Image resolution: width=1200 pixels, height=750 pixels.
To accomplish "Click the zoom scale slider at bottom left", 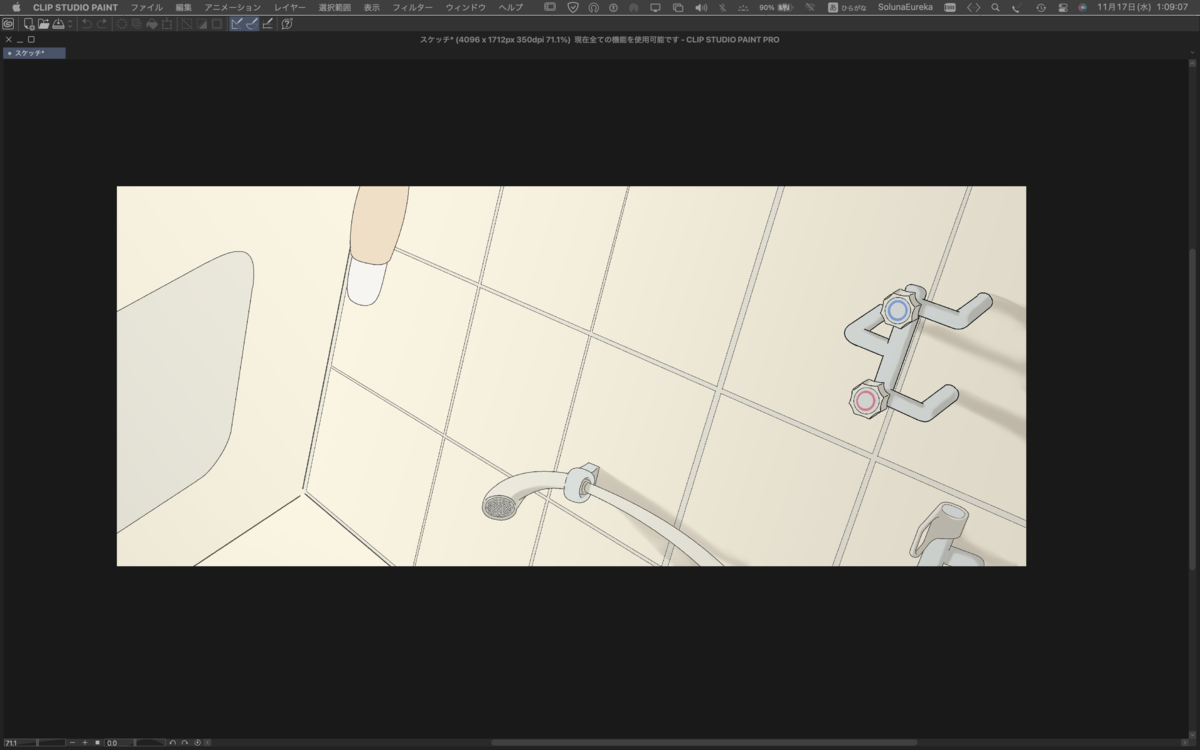I will [35, 743].
